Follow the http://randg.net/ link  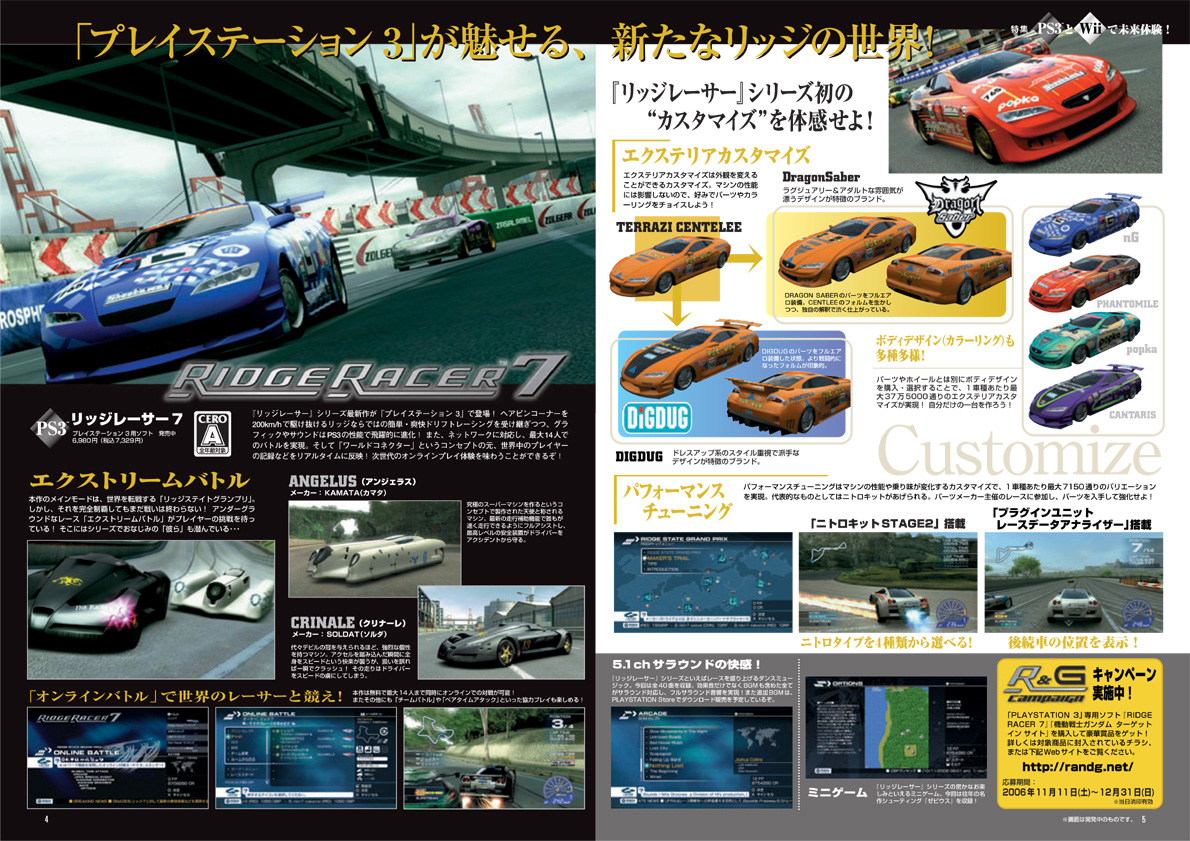click(x=1077, y=767)
